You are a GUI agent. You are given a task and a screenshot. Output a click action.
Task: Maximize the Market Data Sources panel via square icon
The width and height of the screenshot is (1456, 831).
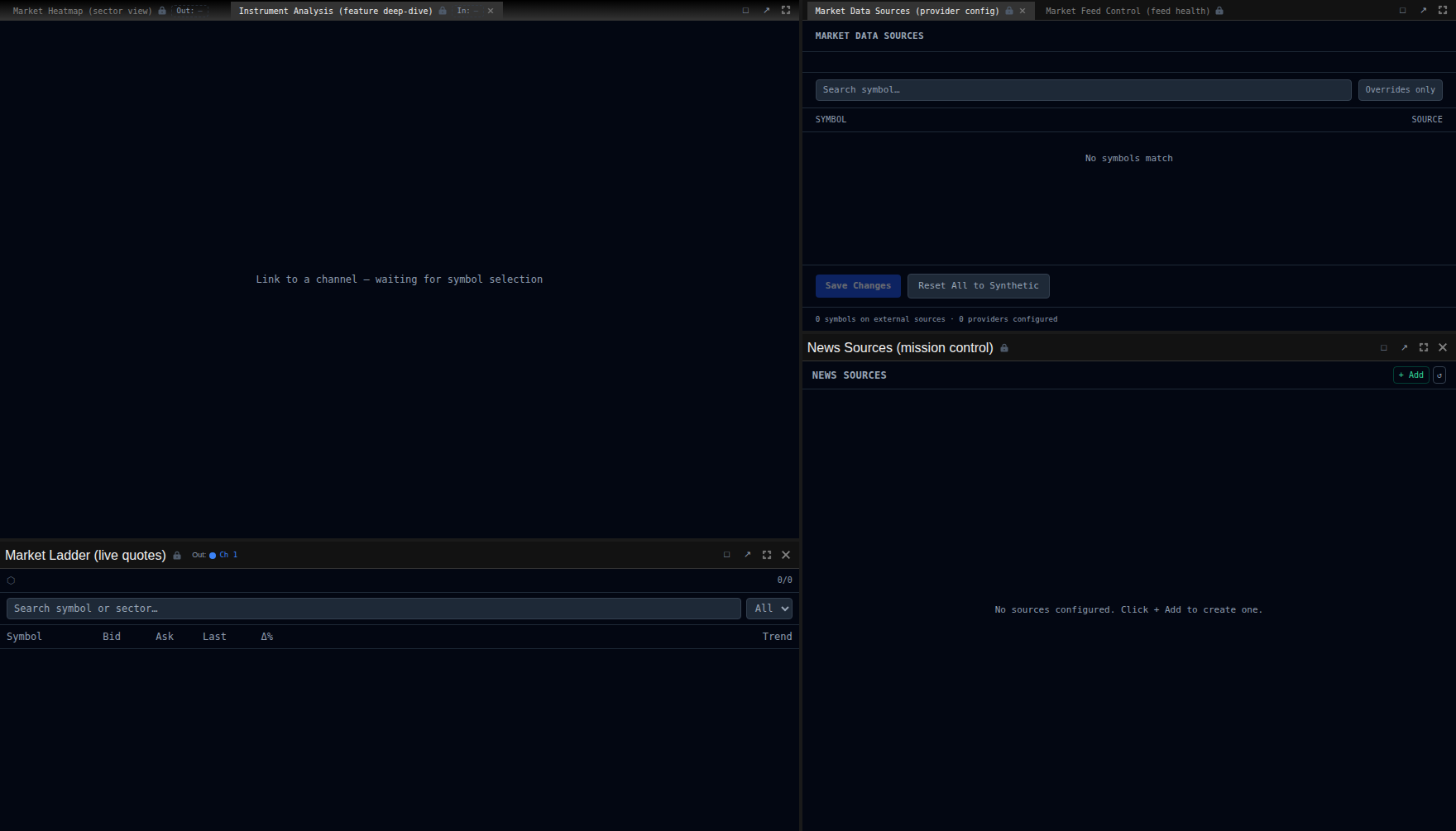click(x=1402, y=11)
